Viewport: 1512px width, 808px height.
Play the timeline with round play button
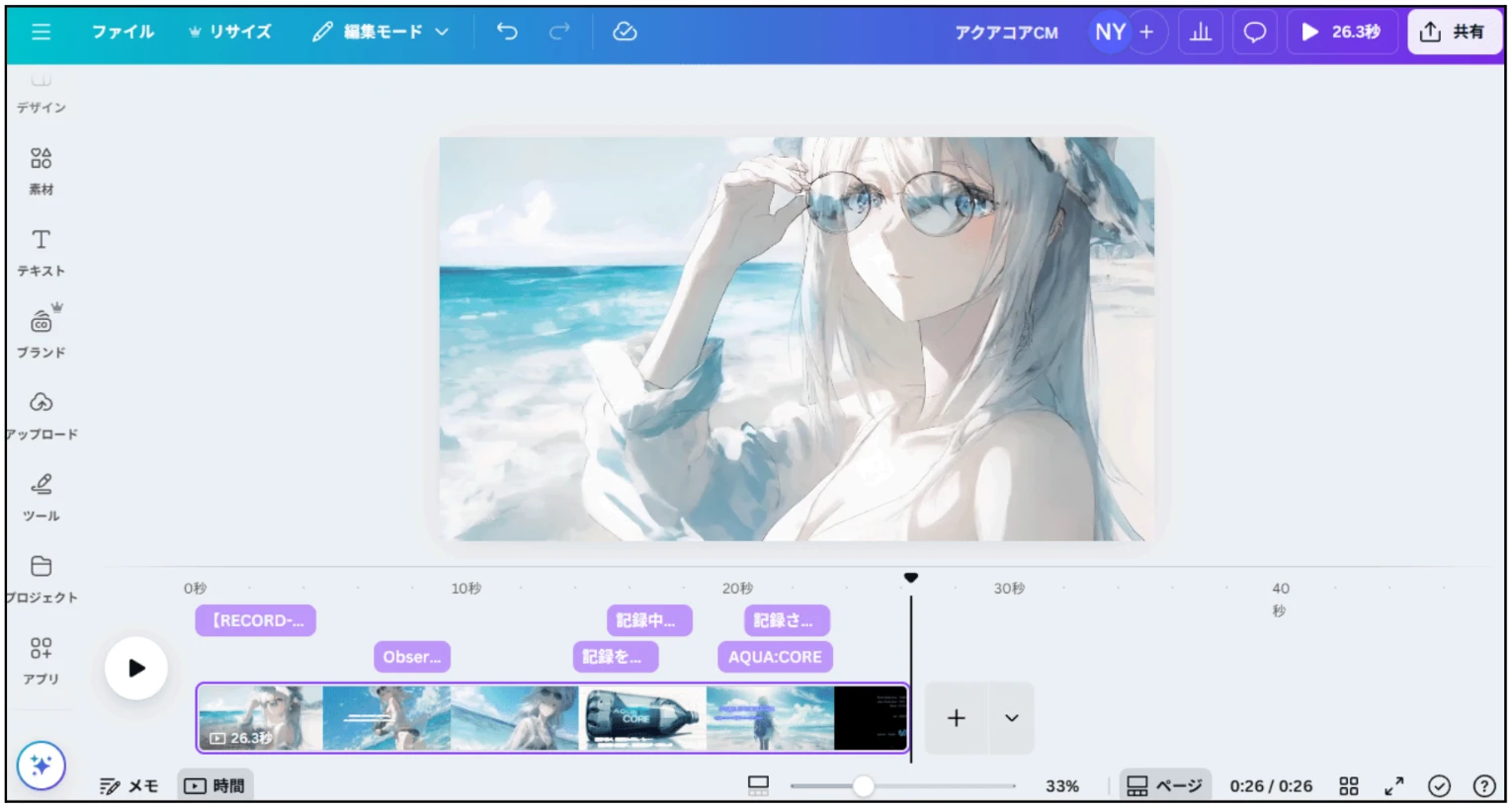click(136, 669)
